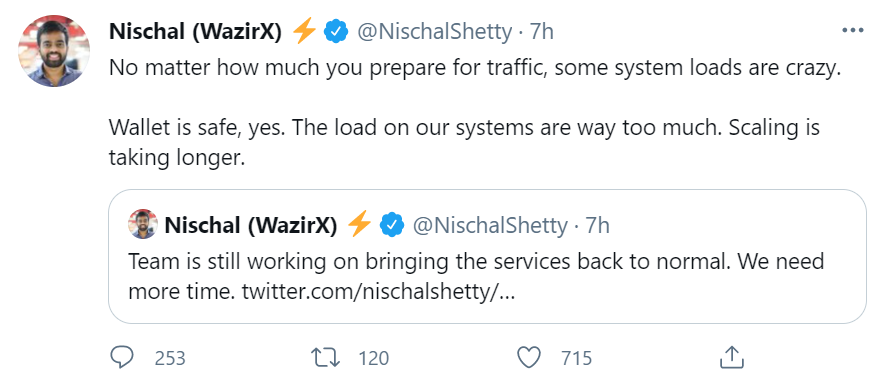View the 253 replies count

[170, 358]
